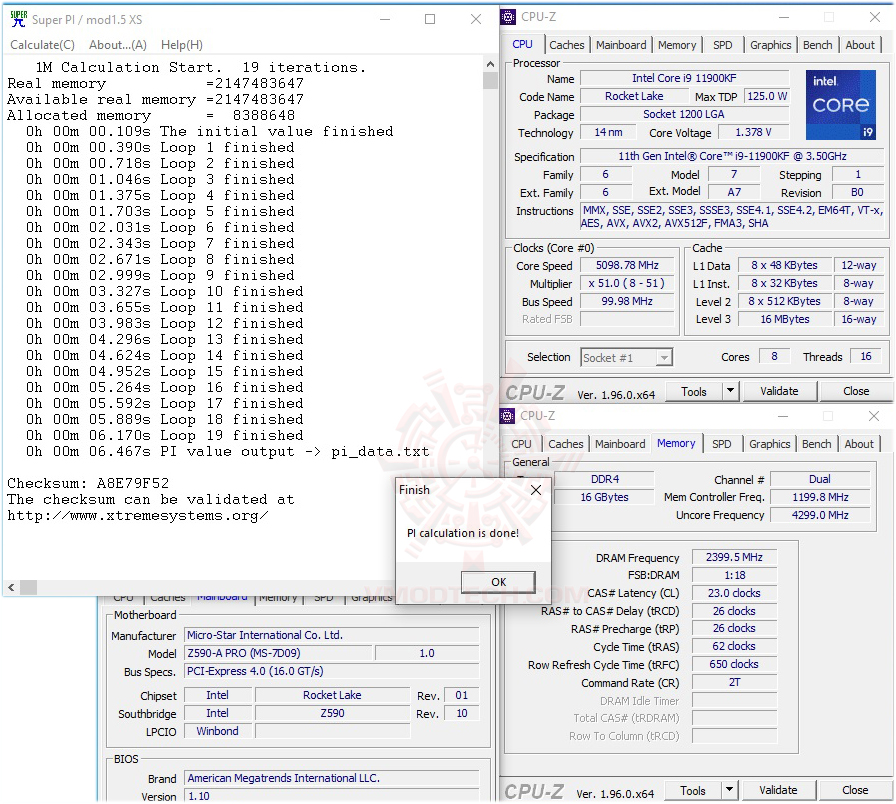Click the Checksum: A8E79F52 line in Super PI
896x804 pixels.
pos(88,483)
